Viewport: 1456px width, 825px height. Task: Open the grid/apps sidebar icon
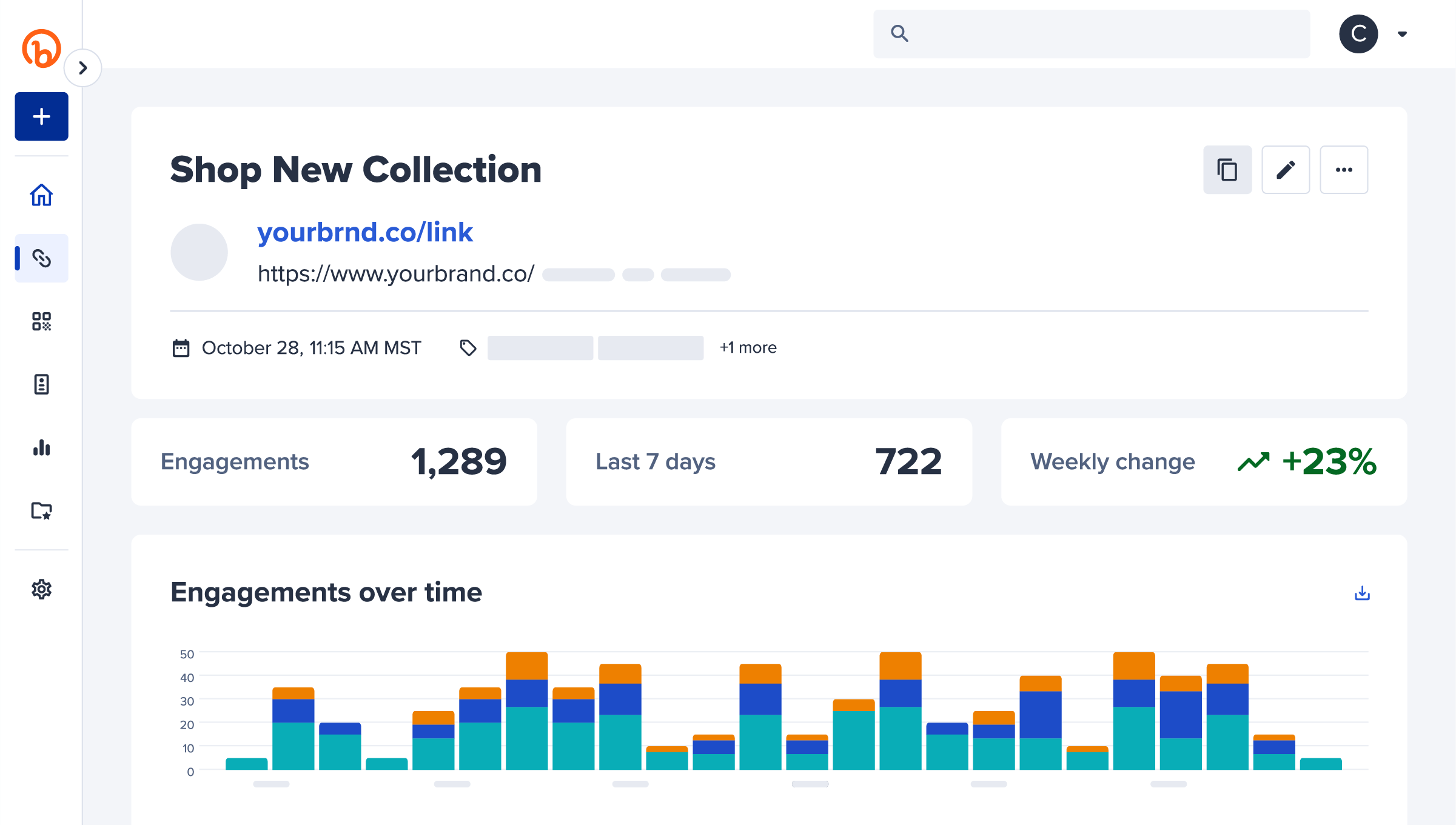(41, 321)
